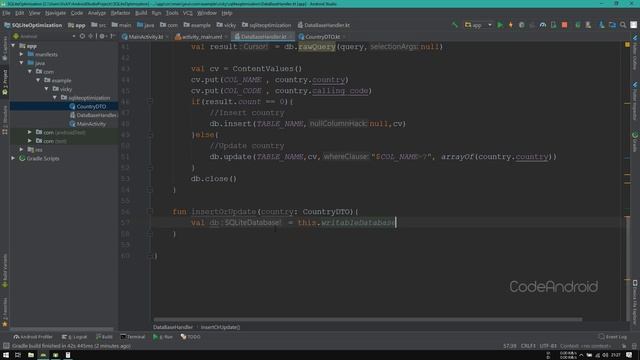Click the SQLiteOptimization breadcrumb
The image size is (640, 360).
33,25
